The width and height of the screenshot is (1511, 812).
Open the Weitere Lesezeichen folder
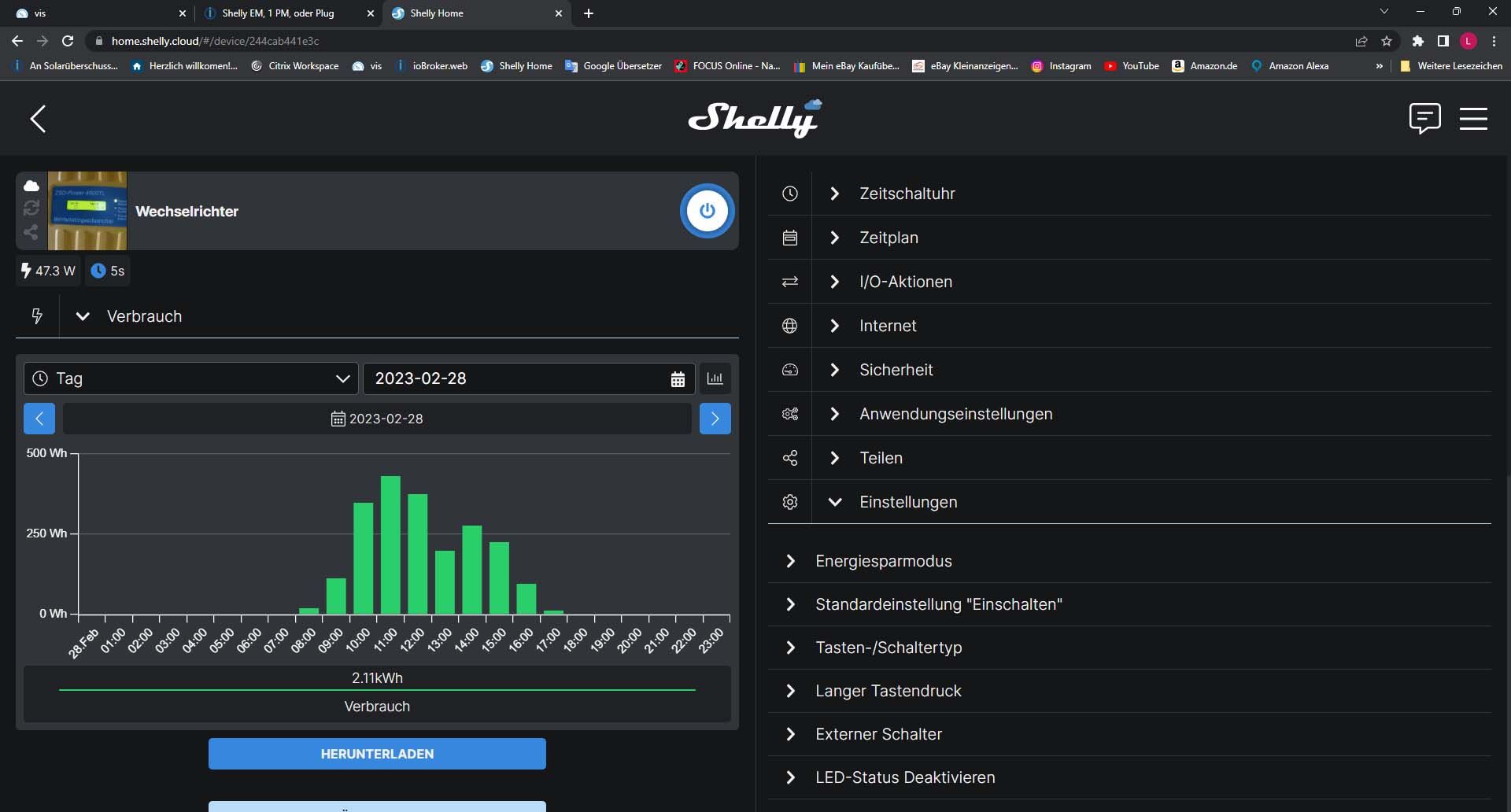[1451, 66]
